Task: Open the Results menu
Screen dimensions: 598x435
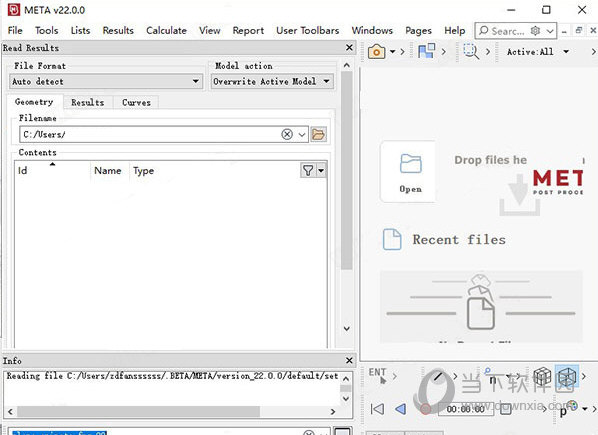Action: point(118,30)
